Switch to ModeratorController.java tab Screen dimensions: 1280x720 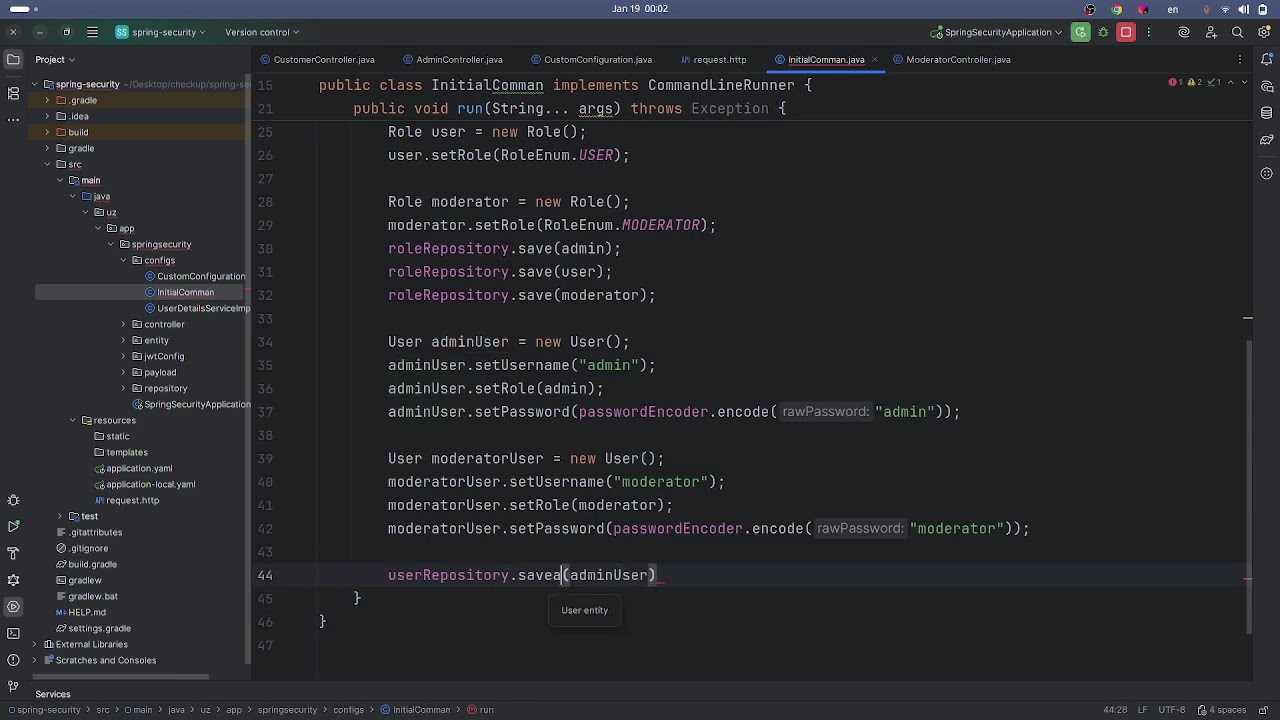pyautogui.click(x=951, y=60)
